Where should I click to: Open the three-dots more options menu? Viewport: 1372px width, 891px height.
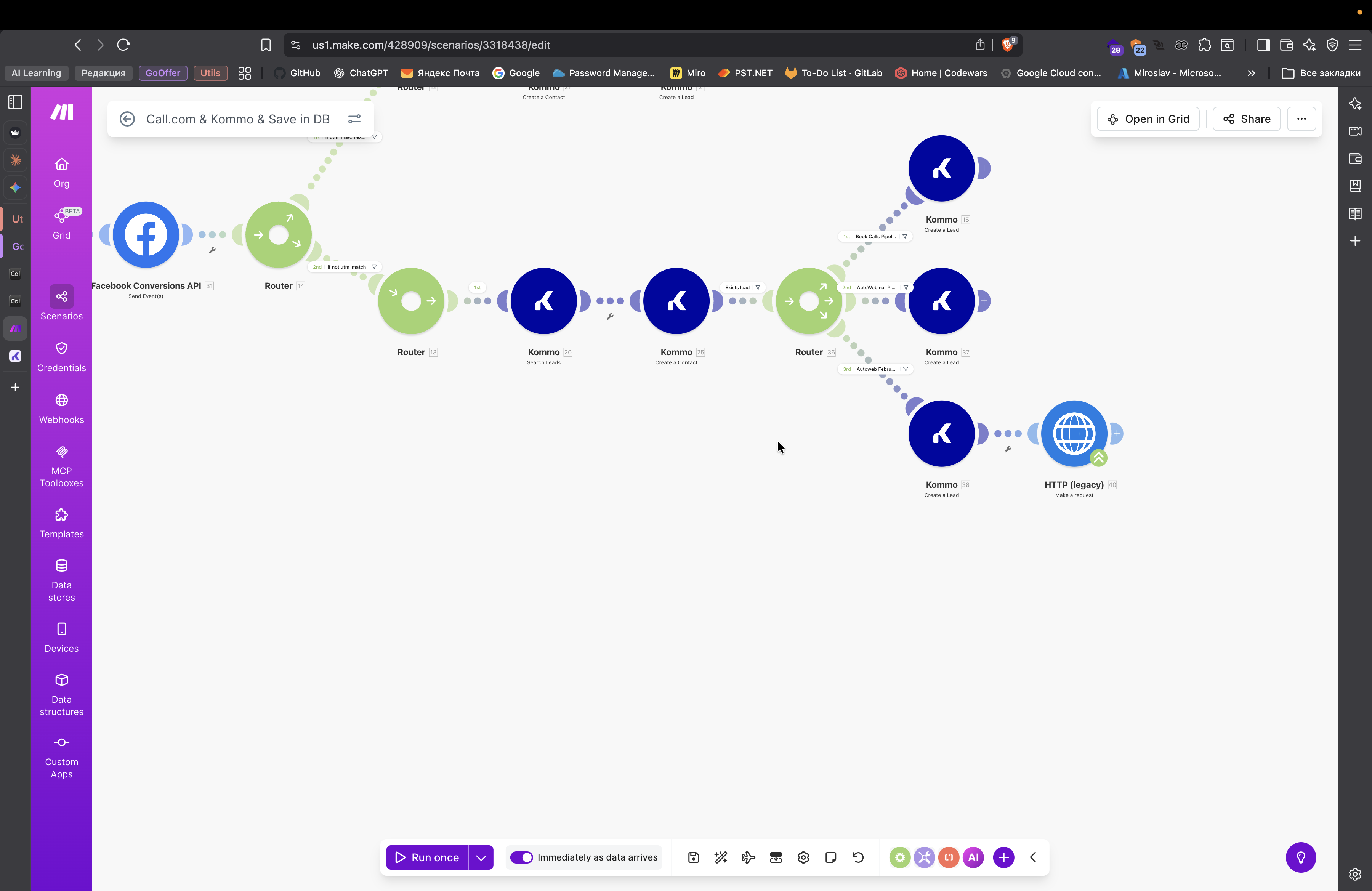1301,119
